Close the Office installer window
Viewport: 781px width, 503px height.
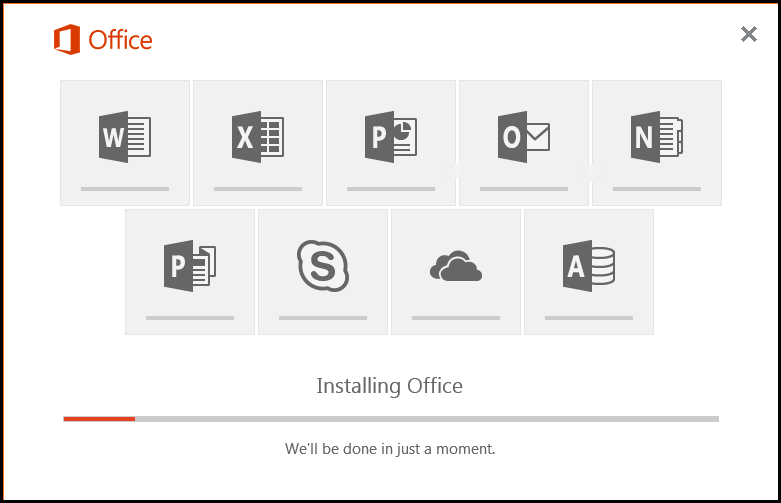point(749,34)
